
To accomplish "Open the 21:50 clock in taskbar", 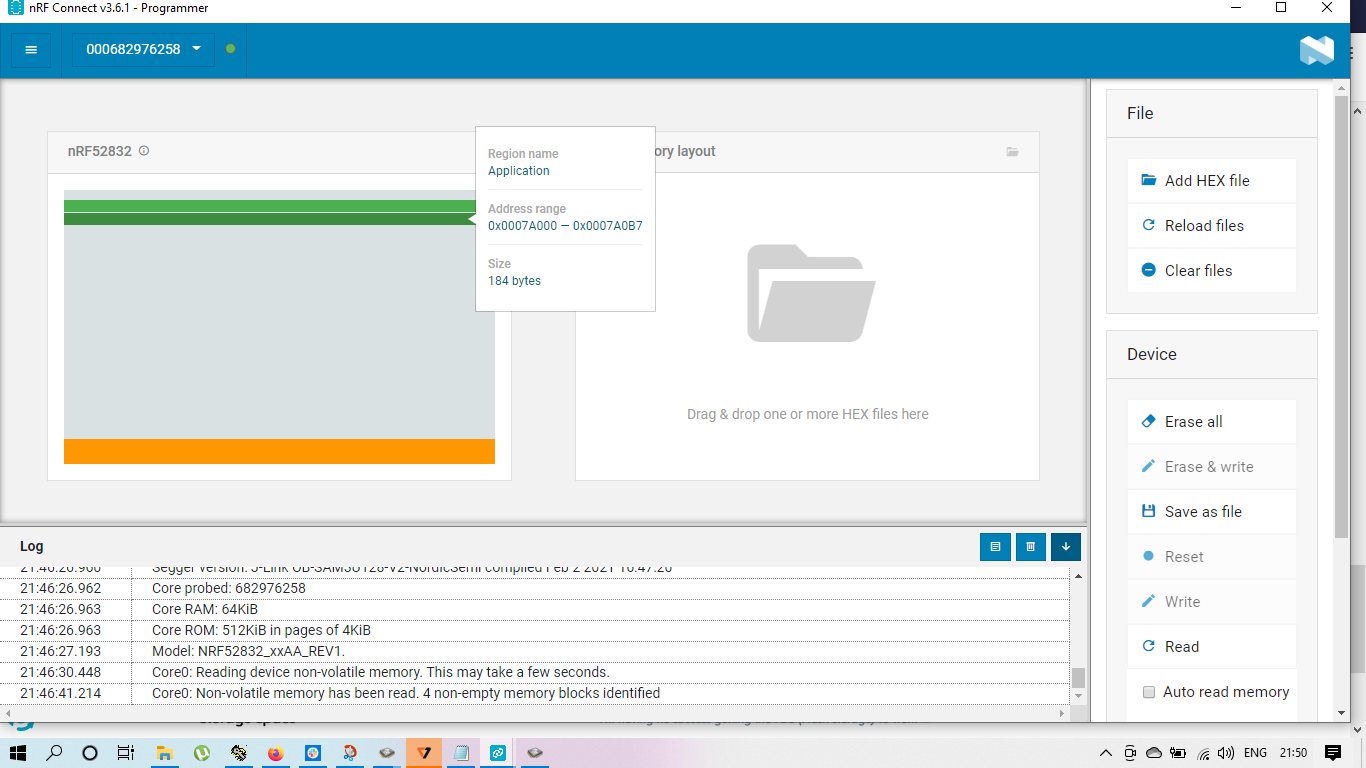I will [x=1293, y=753].
